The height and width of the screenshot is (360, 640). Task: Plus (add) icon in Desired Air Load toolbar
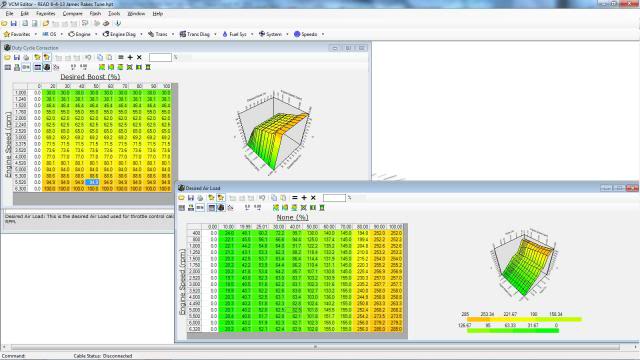click(304, 198)
